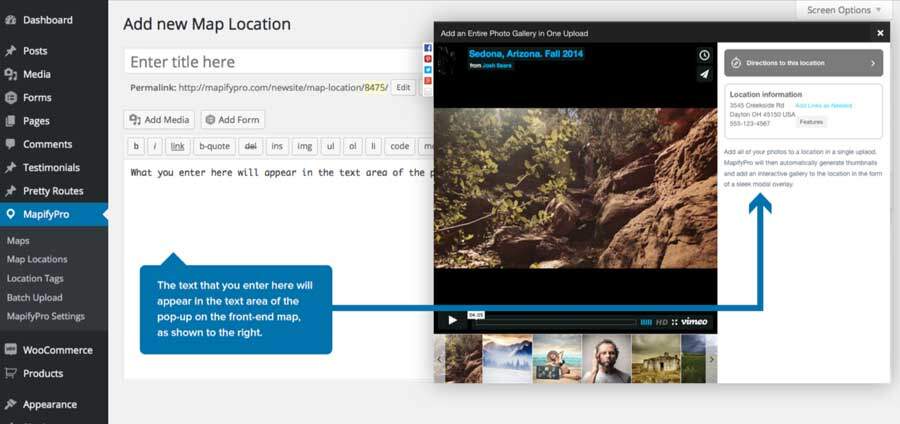Click the Edit permalink button
The height and width of the screenshot is (424, 900).
(403, 88)
